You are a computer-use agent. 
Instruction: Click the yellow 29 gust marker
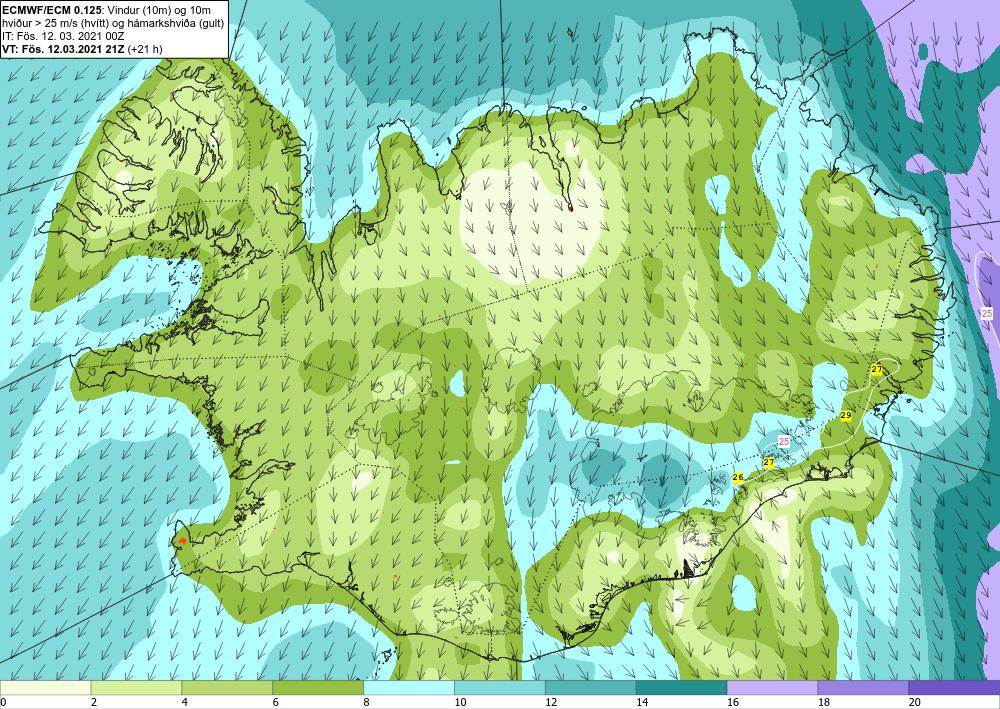[846, 415]
